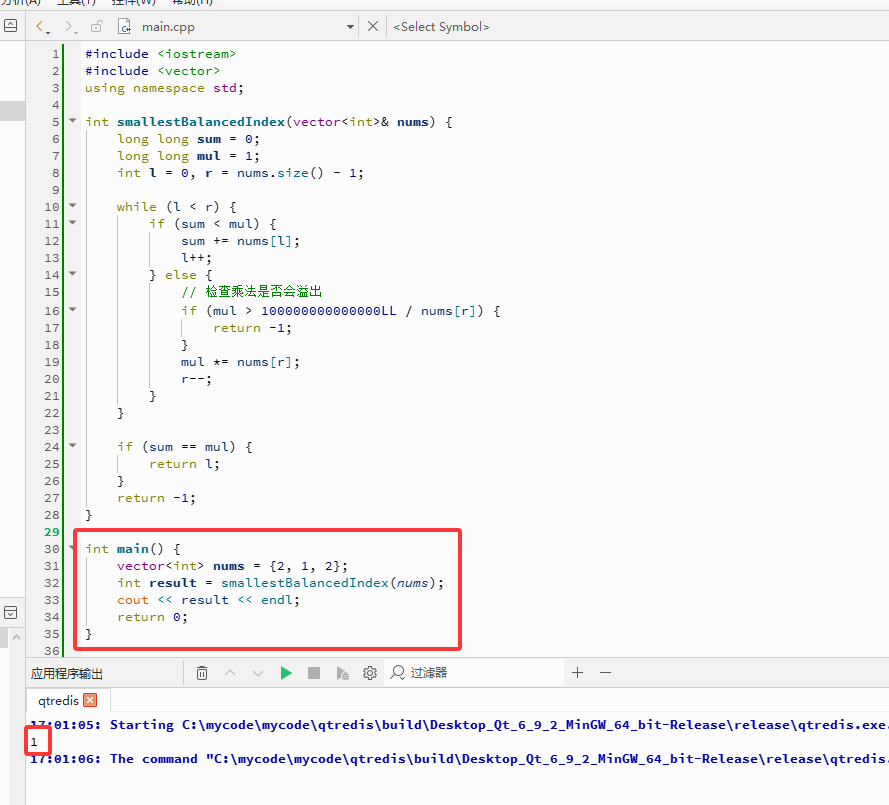Viewport: 889px width, 805px height.
Task: Toggle the file lock icon next to main.cpp
Action: coord(96,26)
